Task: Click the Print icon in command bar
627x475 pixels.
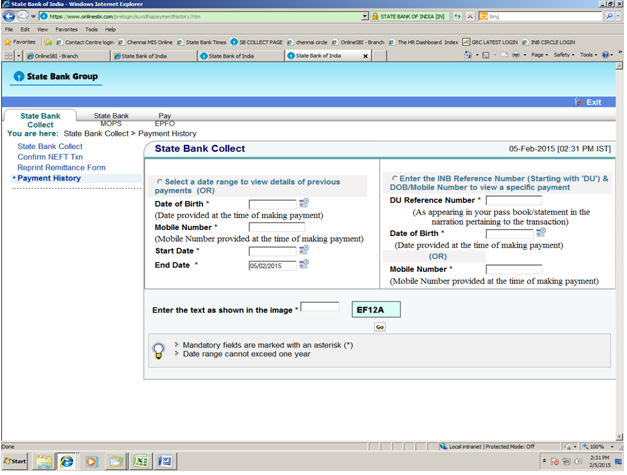Action: [x=516, y=55]
